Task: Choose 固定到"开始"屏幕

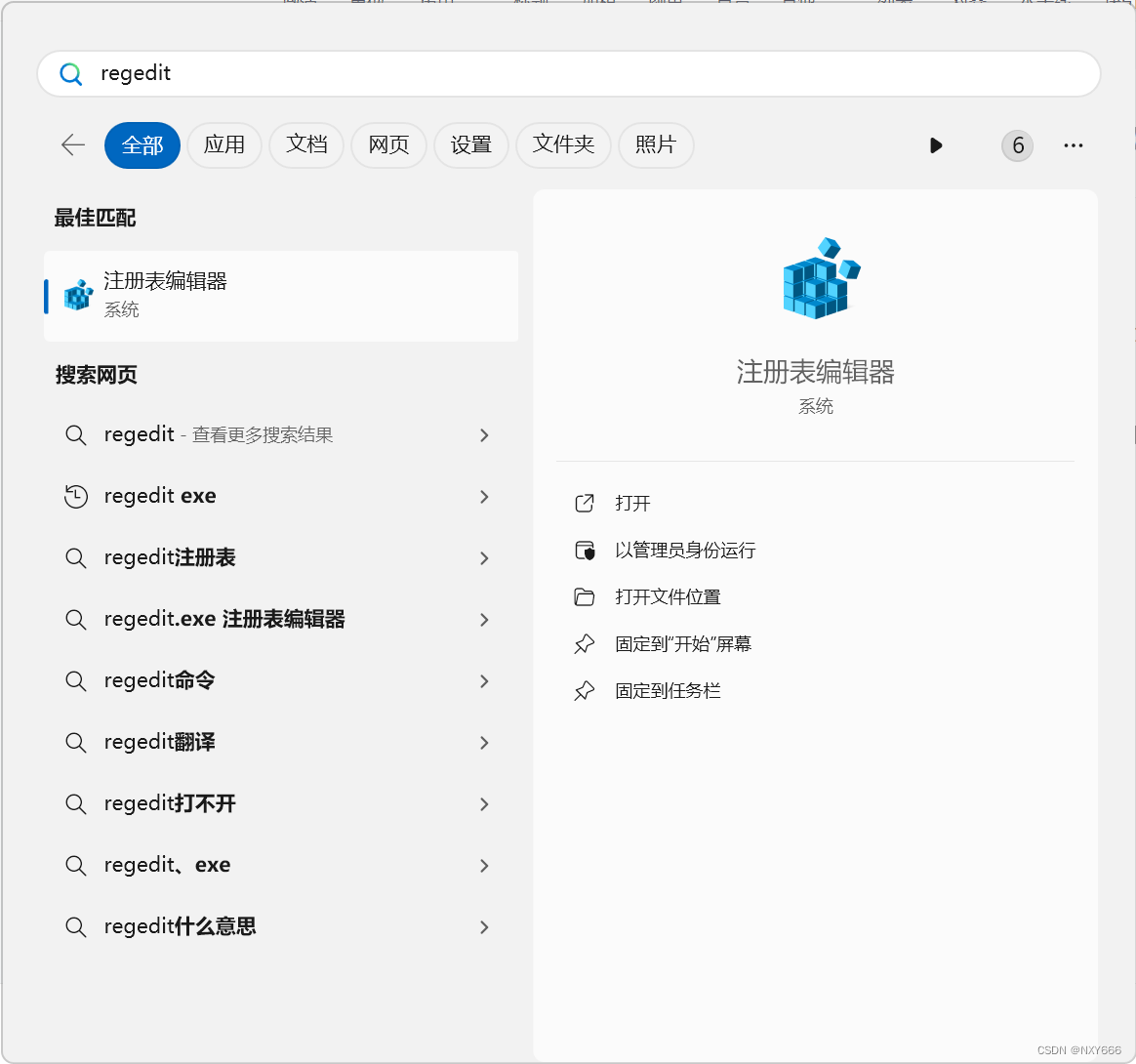Action: tap(683, 643)
